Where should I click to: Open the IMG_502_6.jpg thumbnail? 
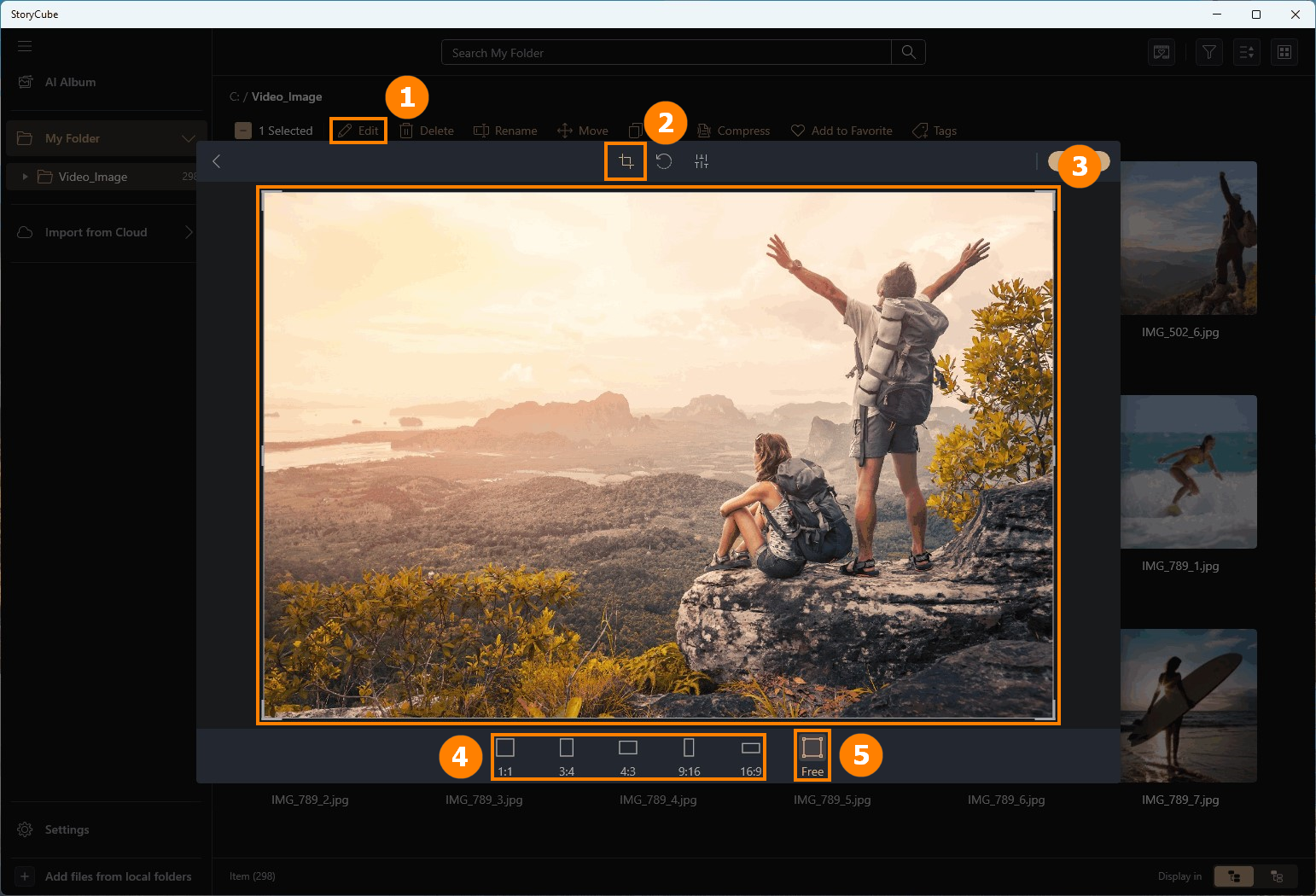(x=1188, y=238)
